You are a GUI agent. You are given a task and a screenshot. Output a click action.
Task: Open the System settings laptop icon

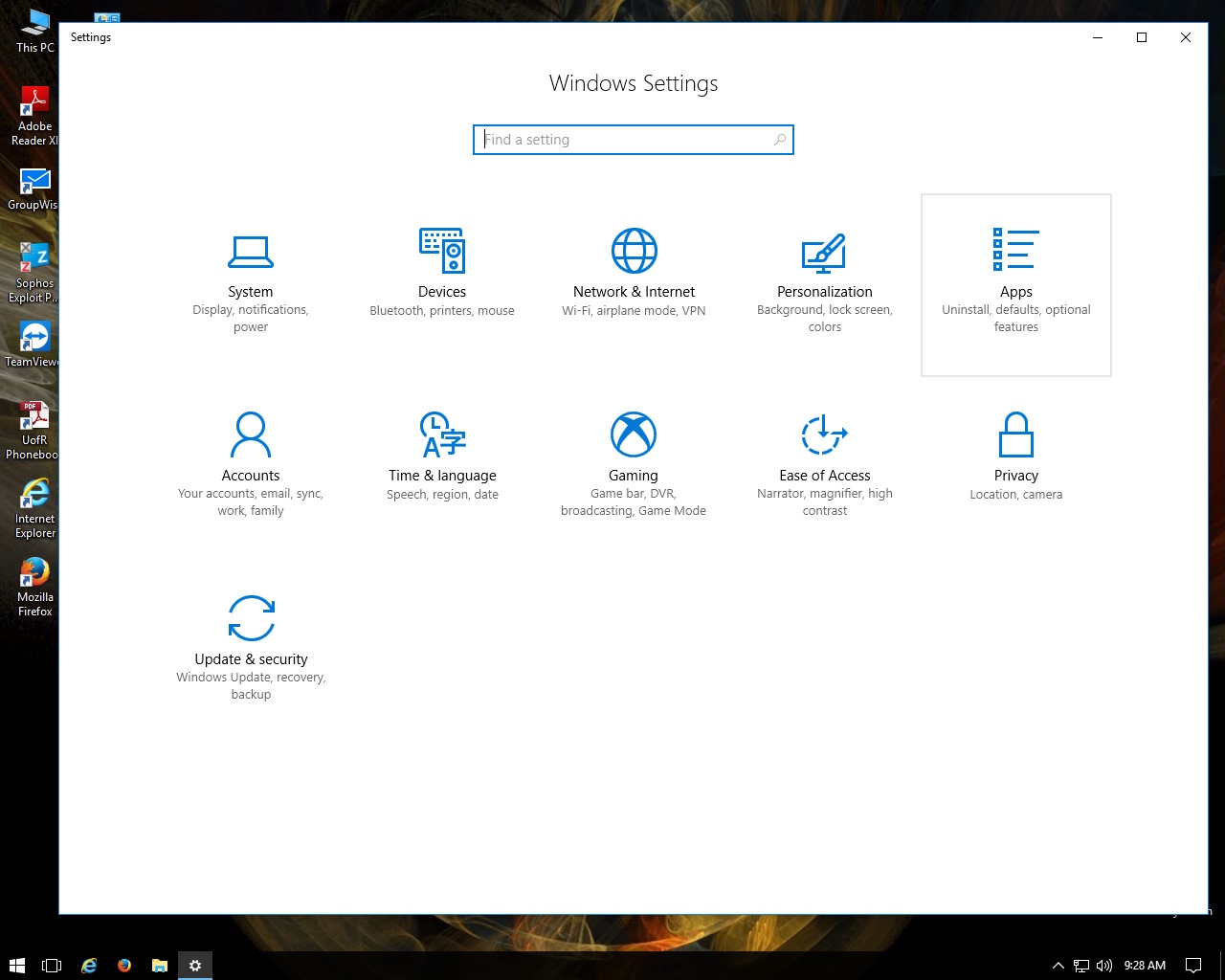pyautogui.click(x=251, y=252)
